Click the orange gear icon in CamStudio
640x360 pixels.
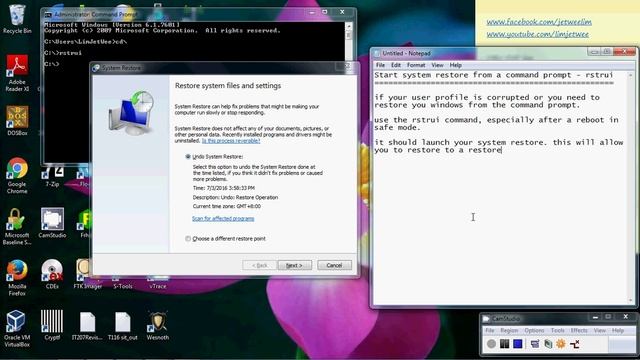point(561,344)
